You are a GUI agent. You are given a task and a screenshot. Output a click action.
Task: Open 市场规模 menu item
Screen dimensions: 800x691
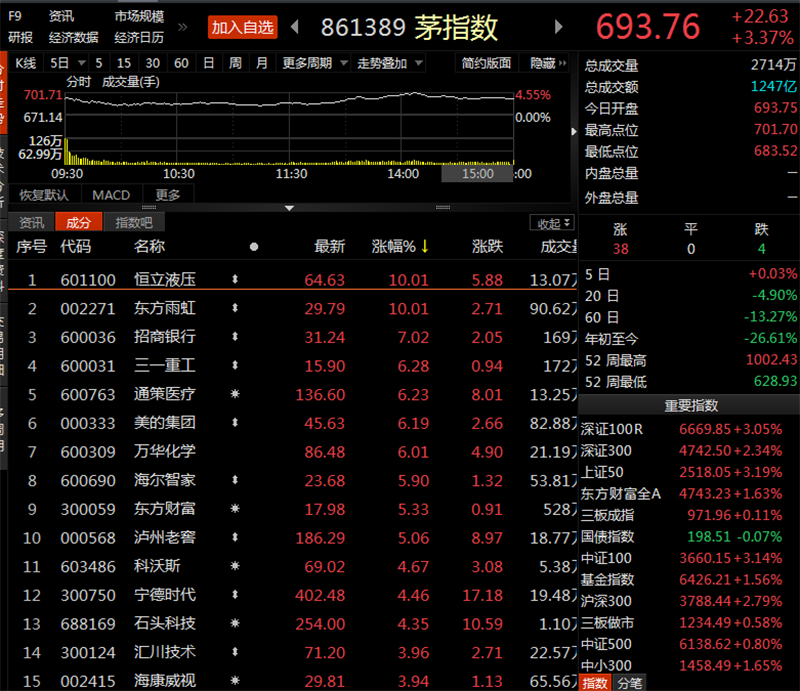point(139,16)
